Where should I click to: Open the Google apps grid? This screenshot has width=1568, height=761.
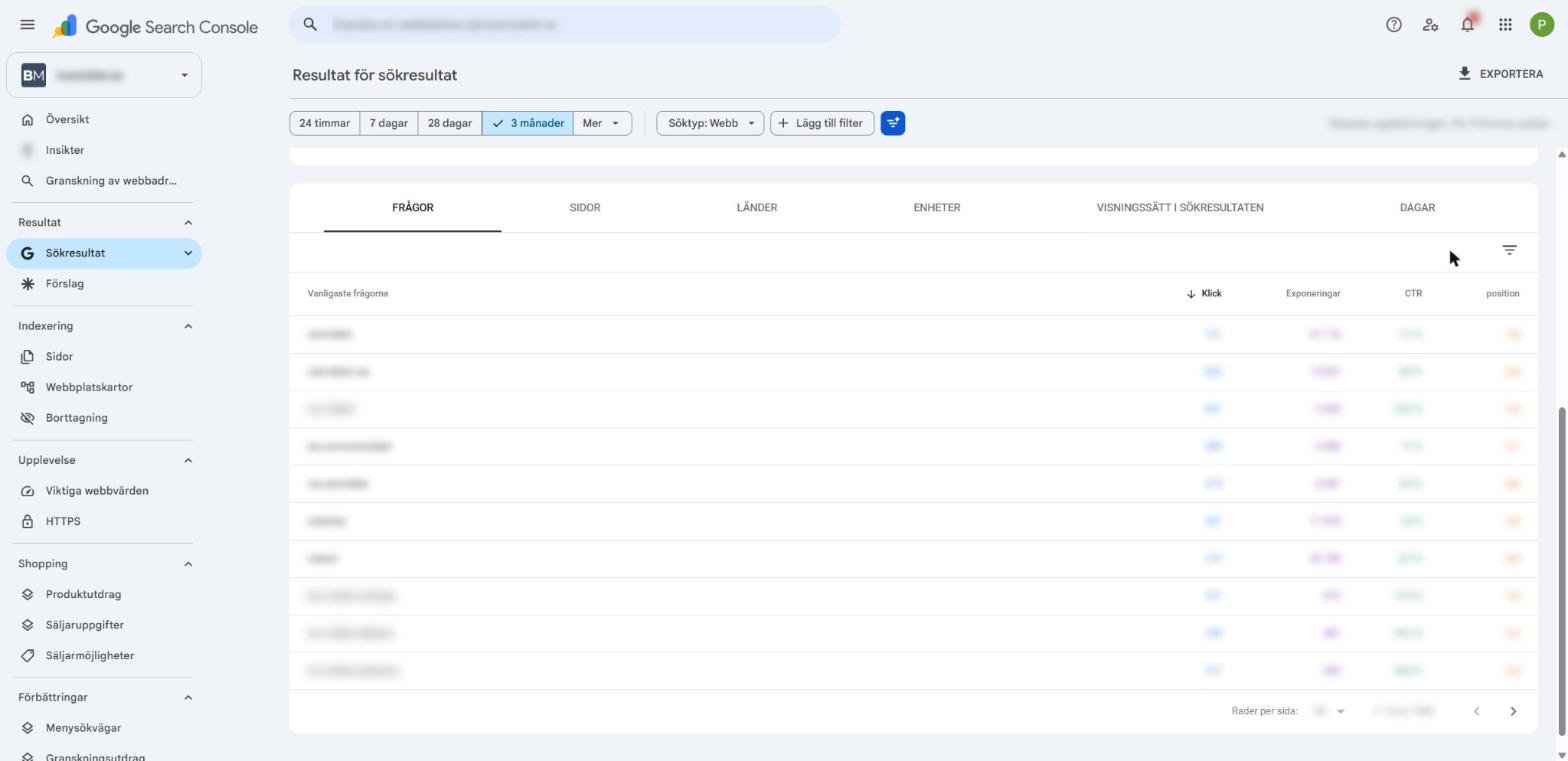pyautogui.click(x=1505, y=25)
